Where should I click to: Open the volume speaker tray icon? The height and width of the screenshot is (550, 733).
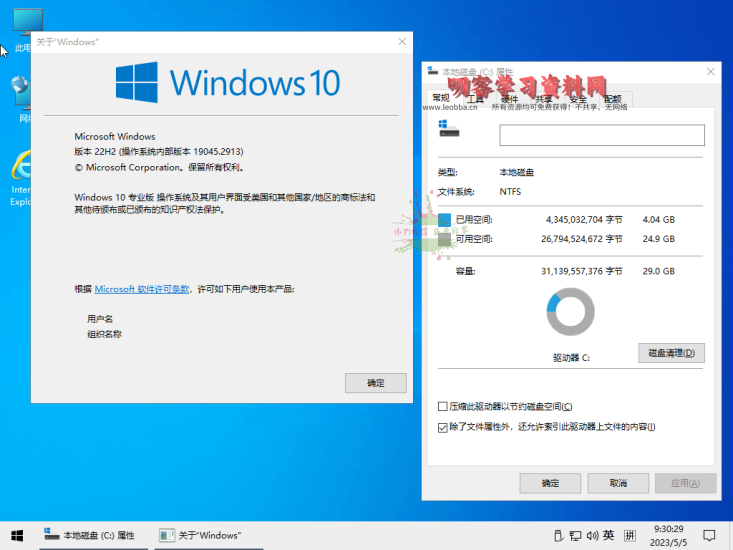click(592, 536)
